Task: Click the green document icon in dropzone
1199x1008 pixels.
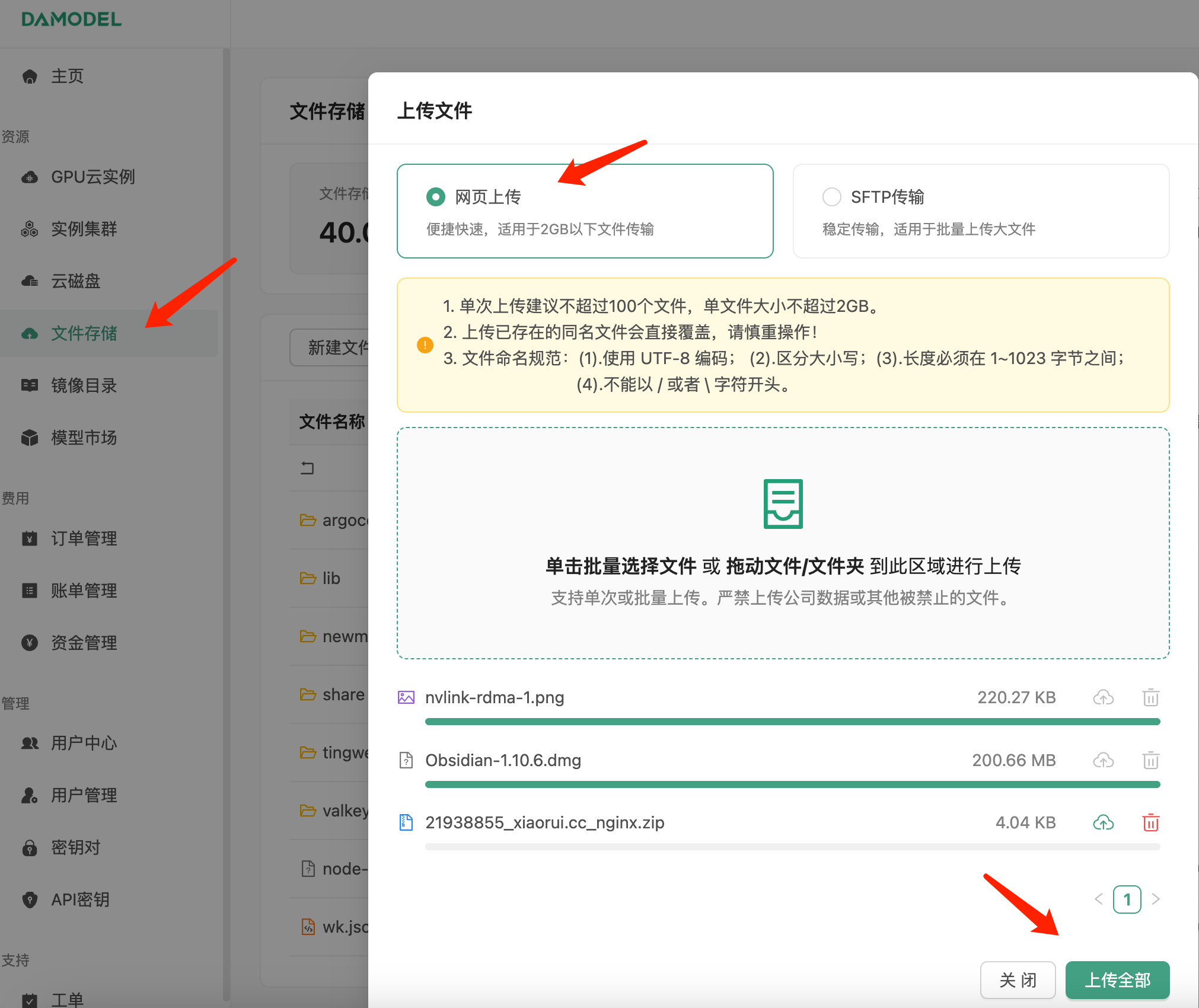Action: pyautogui.click(x=783, y=503)
